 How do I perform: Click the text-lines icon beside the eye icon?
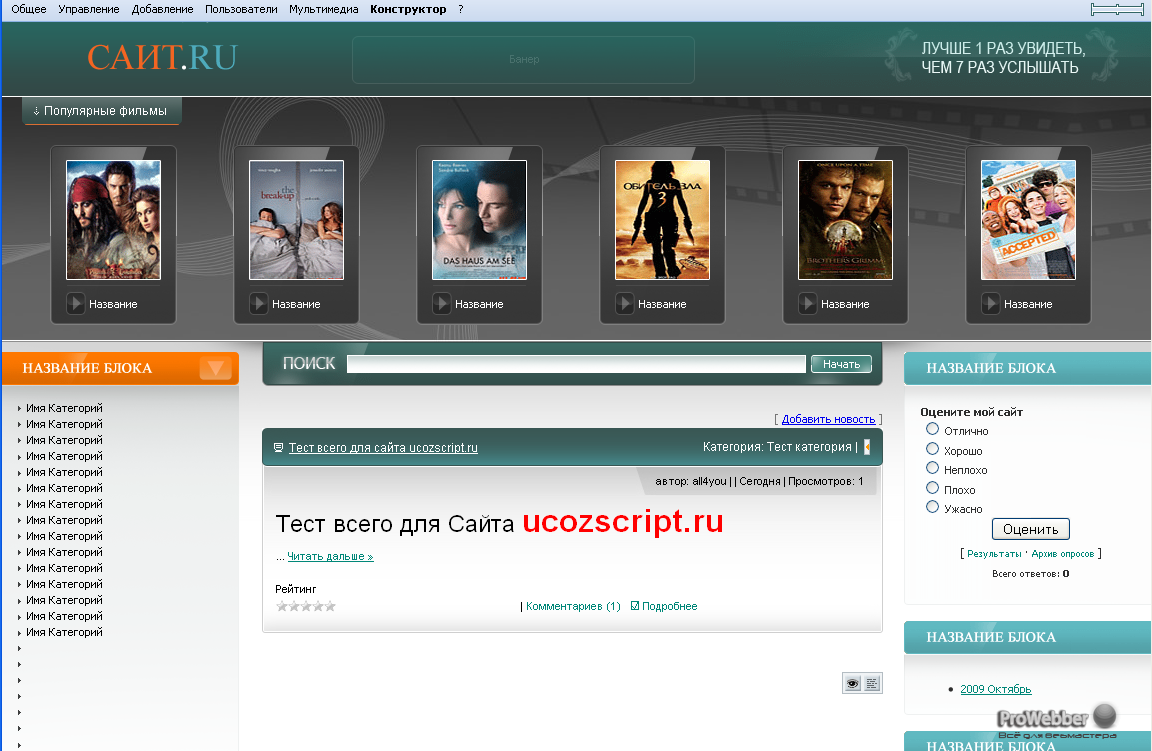872,683
